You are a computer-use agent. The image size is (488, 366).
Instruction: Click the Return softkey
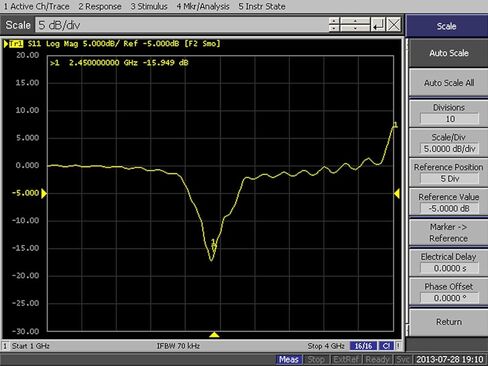pos(449,322)
